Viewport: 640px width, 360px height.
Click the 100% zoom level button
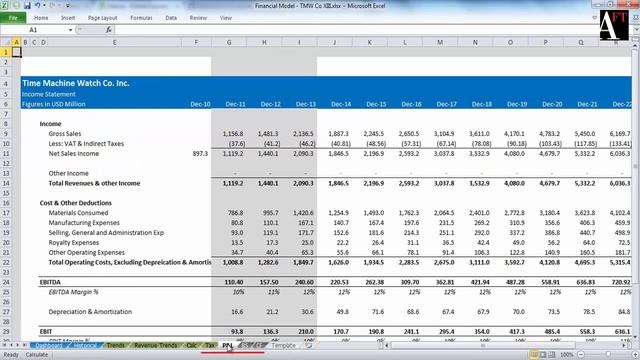click(x=567, y=355)
